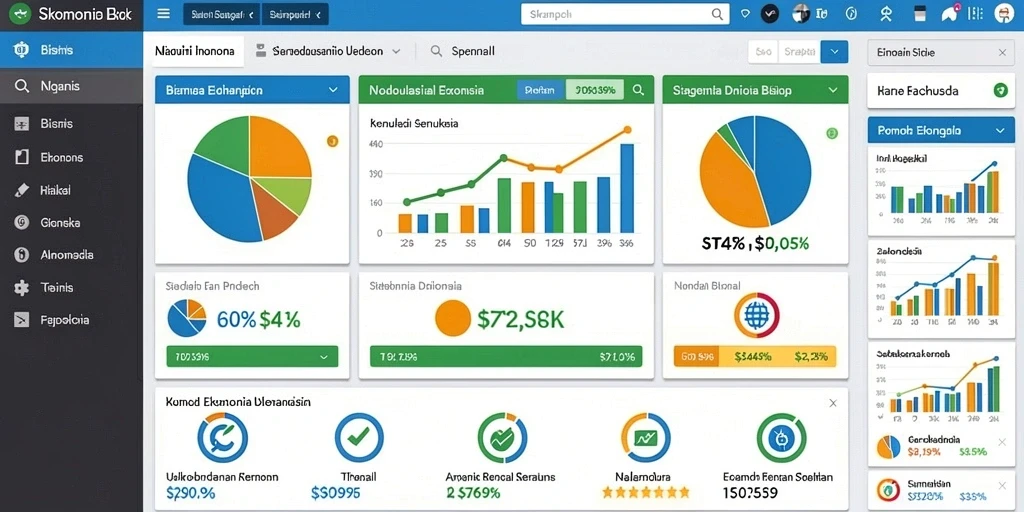This screenshot has height=512, width=1024.
Task: Toggle the green 90%39% option in chart header
Action: pyautogui.click(x=594, y=90)
